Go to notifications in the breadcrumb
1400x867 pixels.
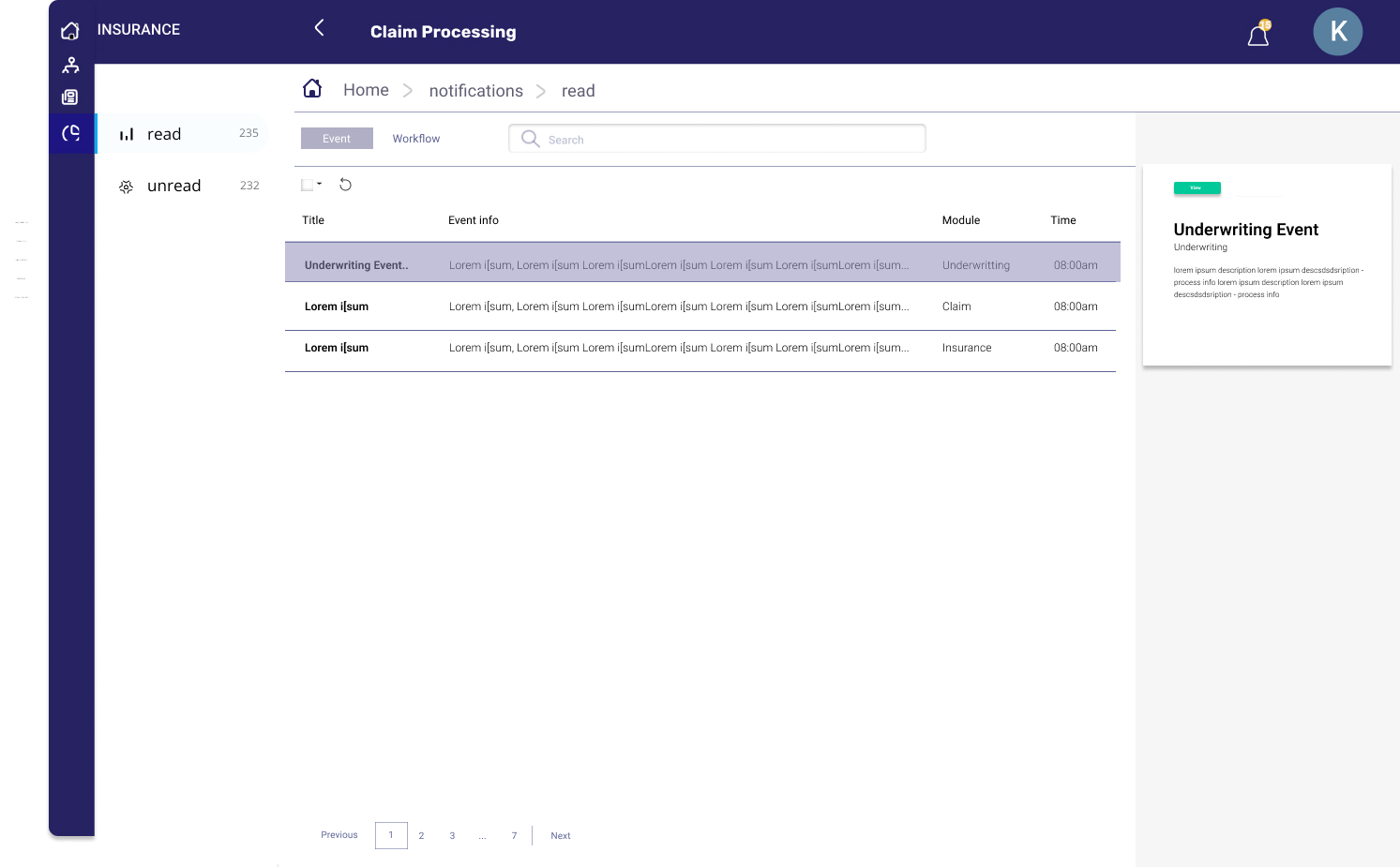(x=475, y=91)
